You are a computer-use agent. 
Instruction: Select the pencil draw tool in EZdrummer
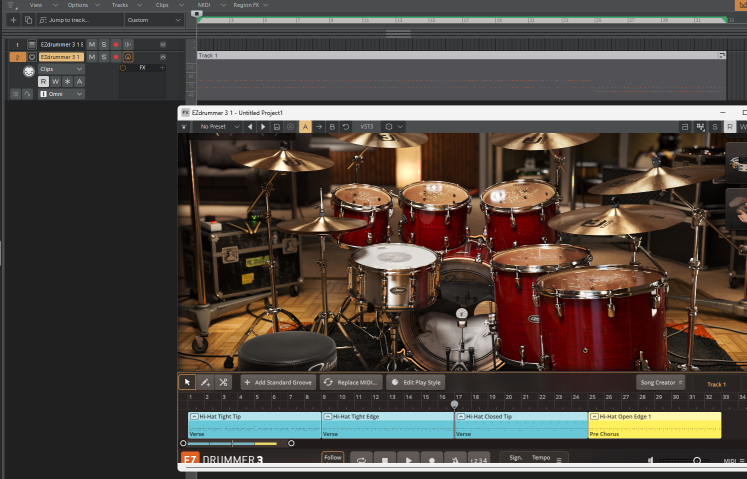(205, 382)
